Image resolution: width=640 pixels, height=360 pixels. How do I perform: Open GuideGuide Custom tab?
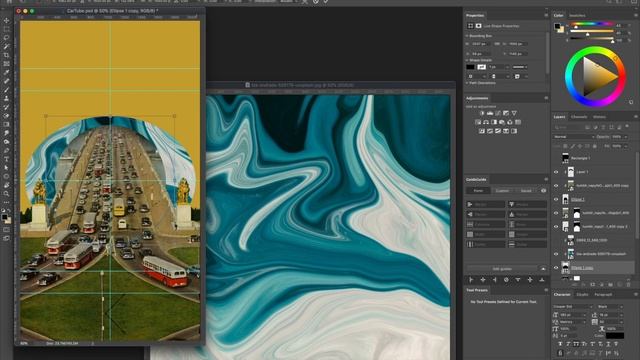(x=502, y=191)
